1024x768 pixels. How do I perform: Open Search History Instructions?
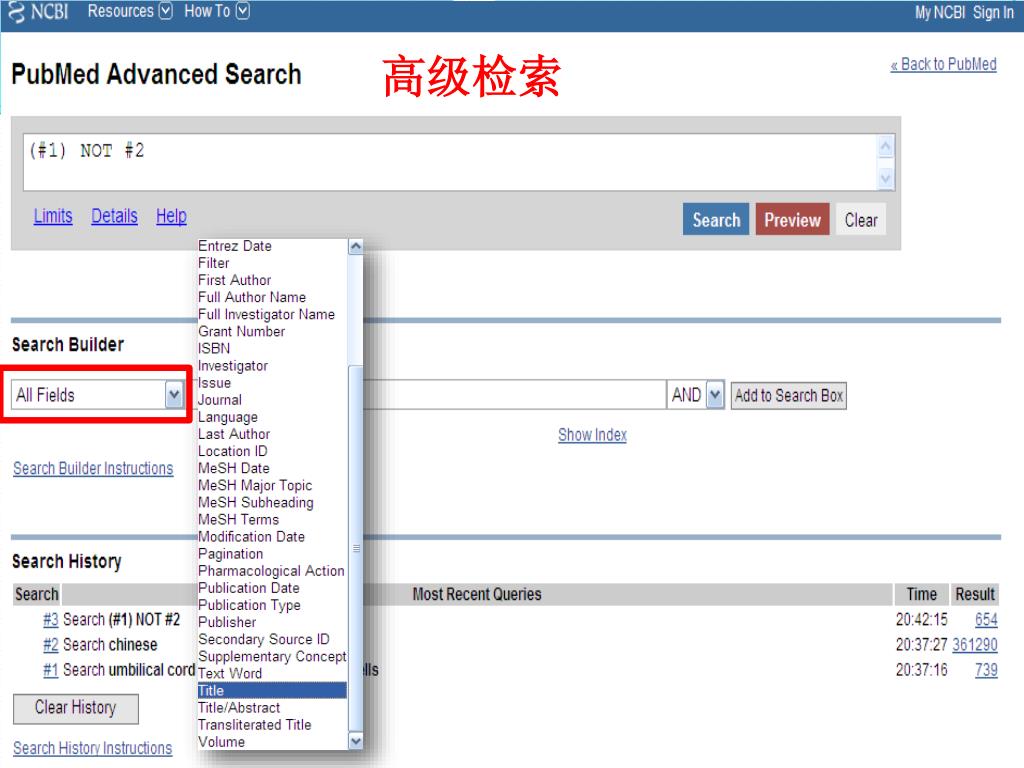[x=93, y=748]
